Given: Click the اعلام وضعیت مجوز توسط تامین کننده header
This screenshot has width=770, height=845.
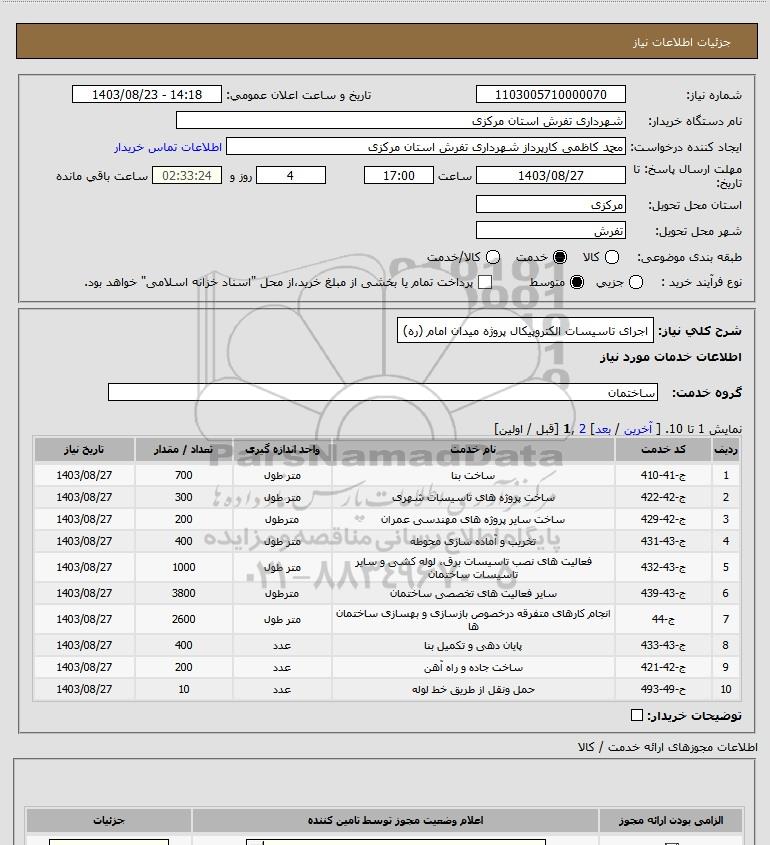Looking at the screenshot, I should click(395, 820).
